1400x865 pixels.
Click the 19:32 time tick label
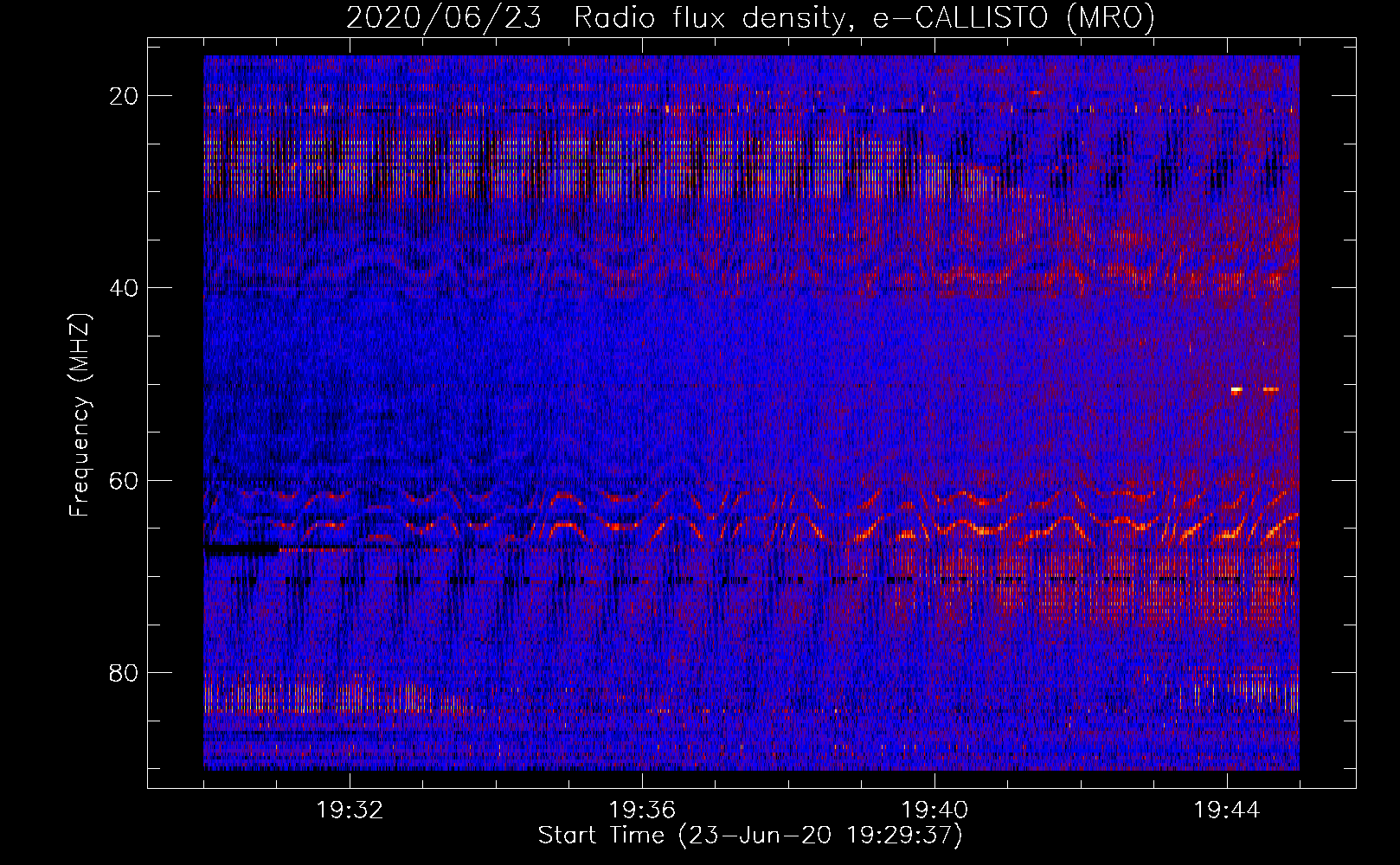point(350,811)
